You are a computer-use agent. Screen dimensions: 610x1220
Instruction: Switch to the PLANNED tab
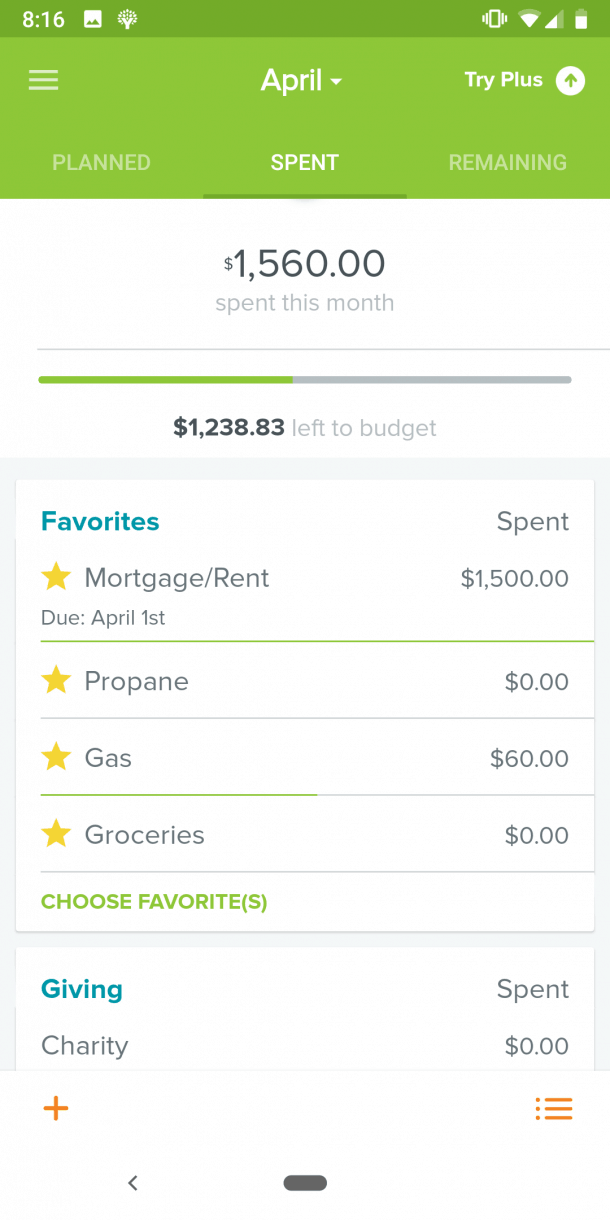(x=101, y=162)
